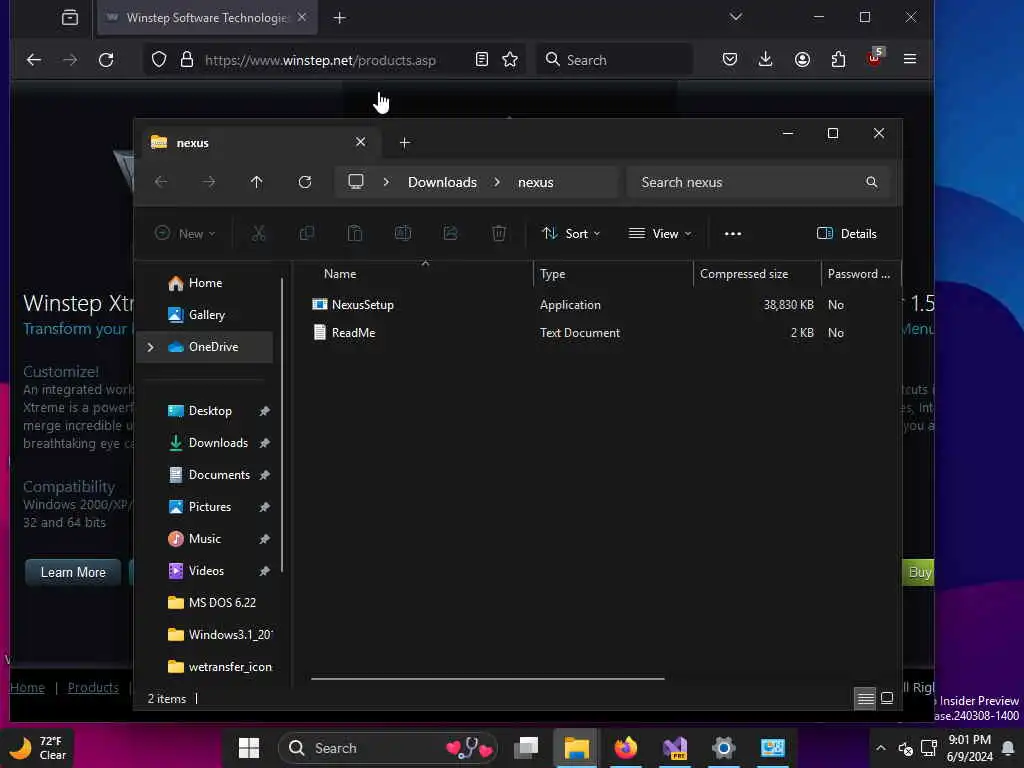Screen dimensions: 1024x768
Task: Click the Copy icon in Explorer toolbar
Action: coord(306,233)
